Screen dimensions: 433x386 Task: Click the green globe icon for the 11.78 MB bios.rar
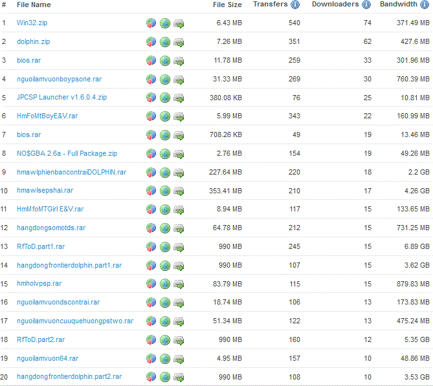point(165,61)
